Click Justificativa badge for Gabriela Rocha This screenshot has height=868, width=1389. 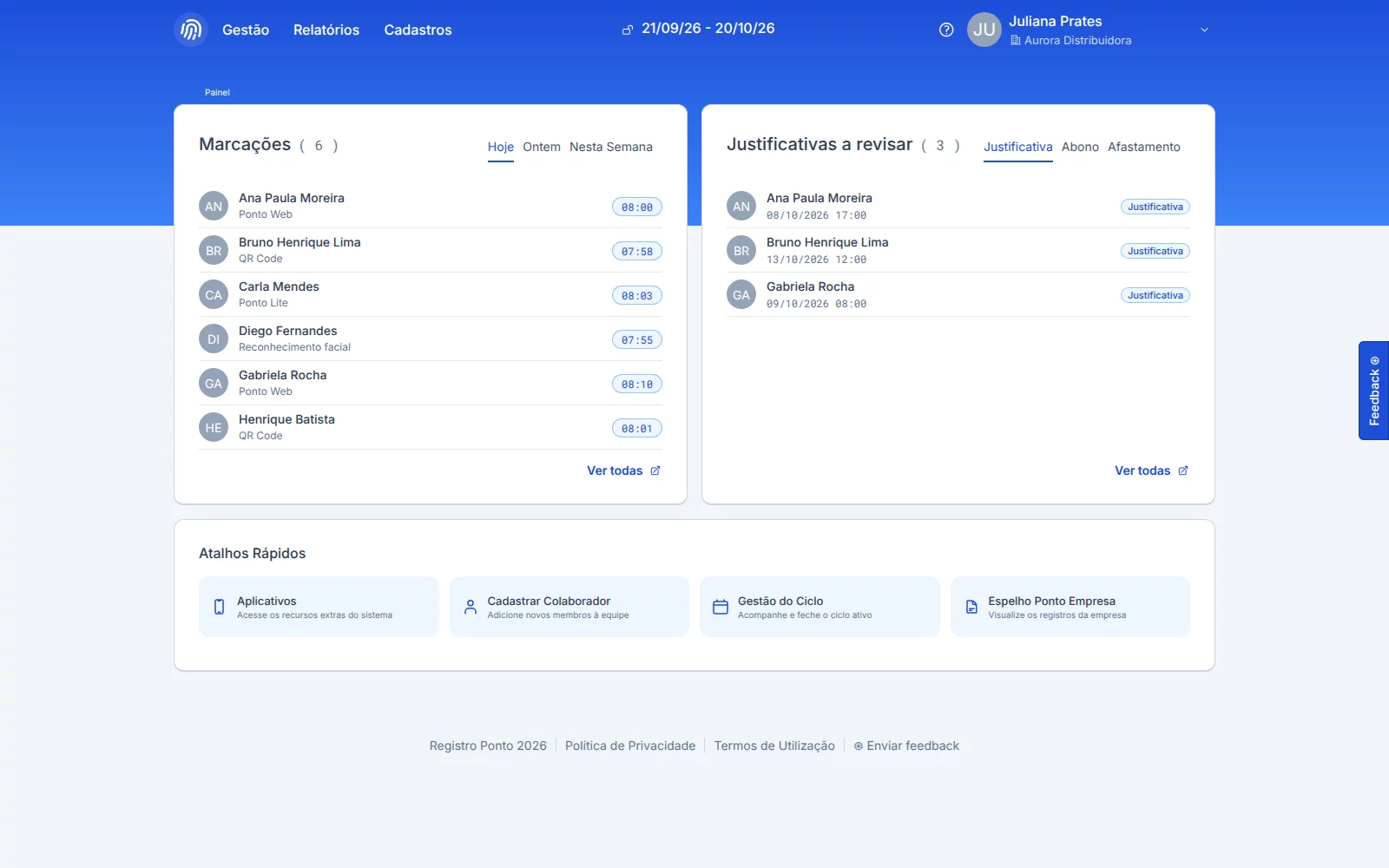[1155, 295]
